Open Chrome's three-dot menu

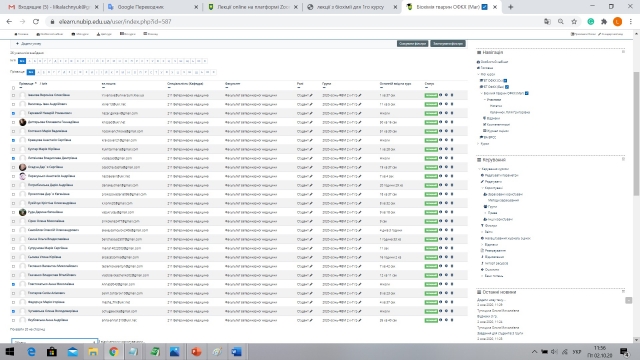[631, 22]
